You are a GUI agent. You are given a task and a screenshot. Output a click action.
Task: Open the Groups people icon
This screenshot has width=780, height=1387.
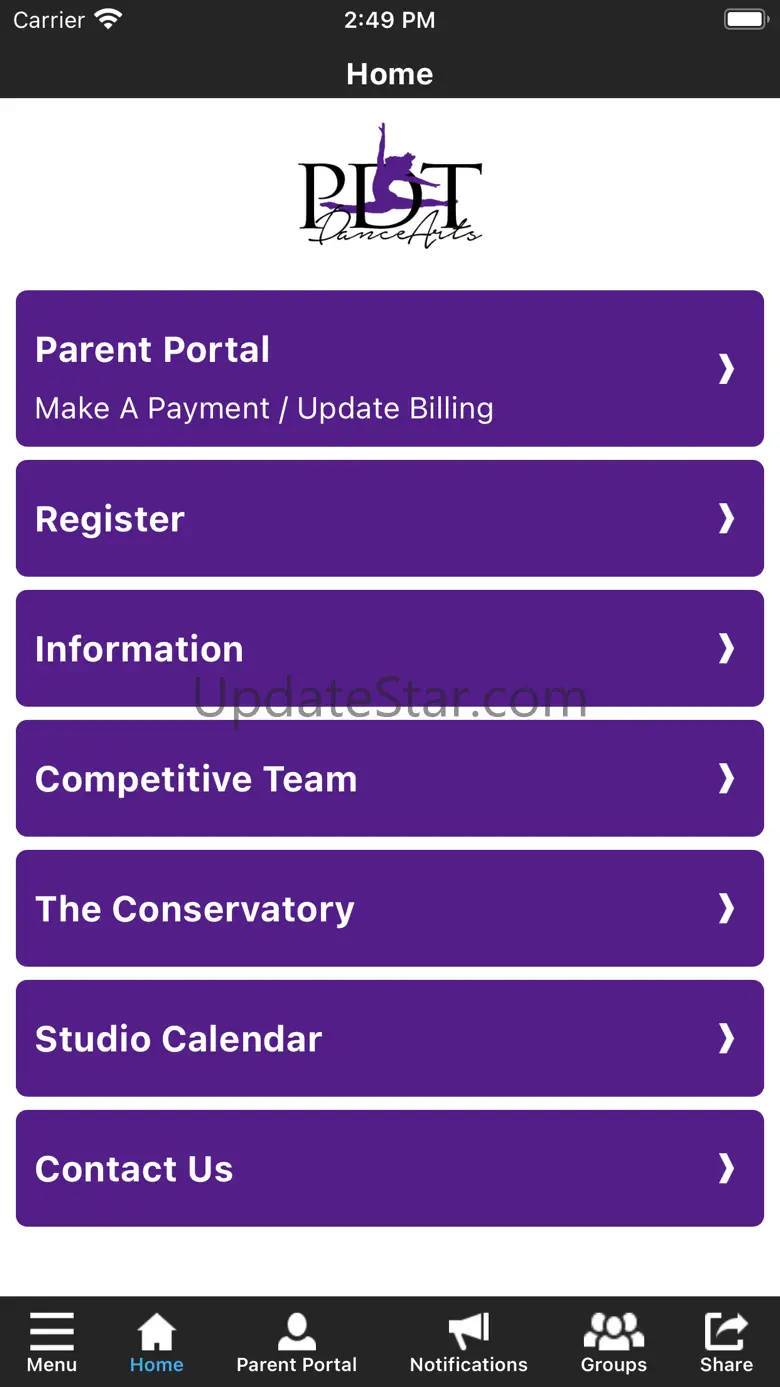[x=614, y=1332]
